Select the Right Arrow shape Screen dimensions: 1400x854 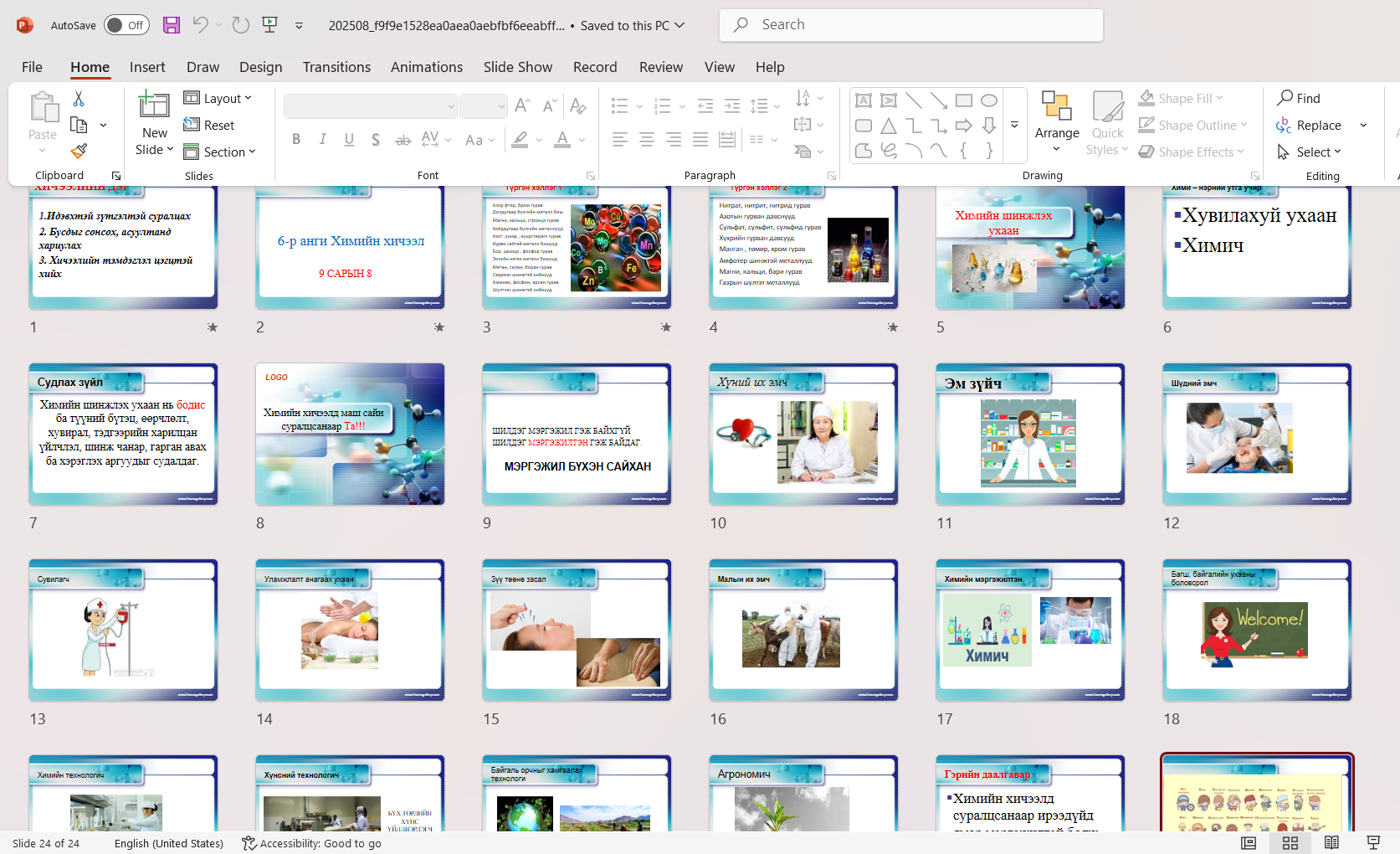pos(964,126)
